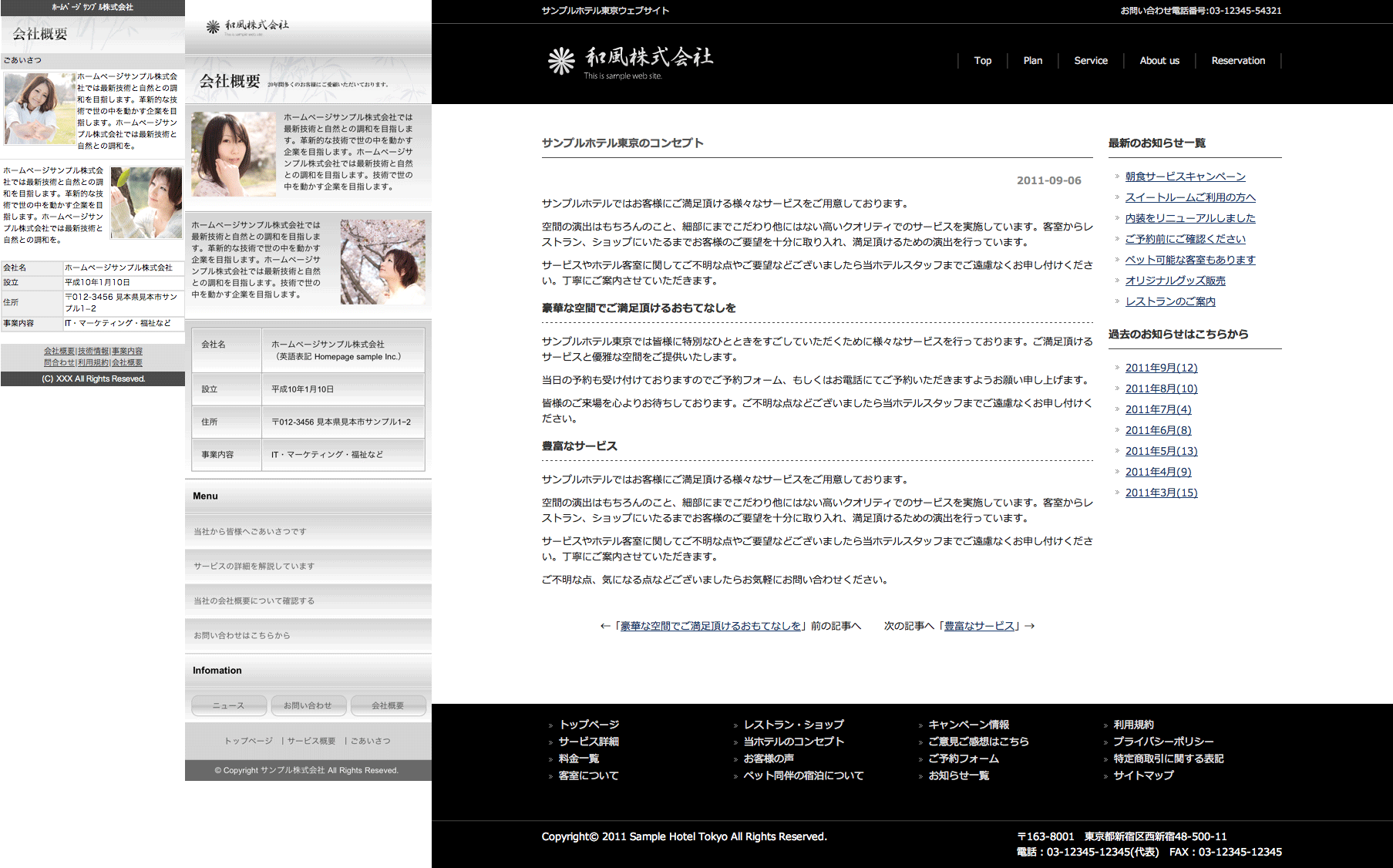This screenshot has height=868, width=1393.
Task: Click the snowflake logo in the black header
Action: click(x=561, y=61)
